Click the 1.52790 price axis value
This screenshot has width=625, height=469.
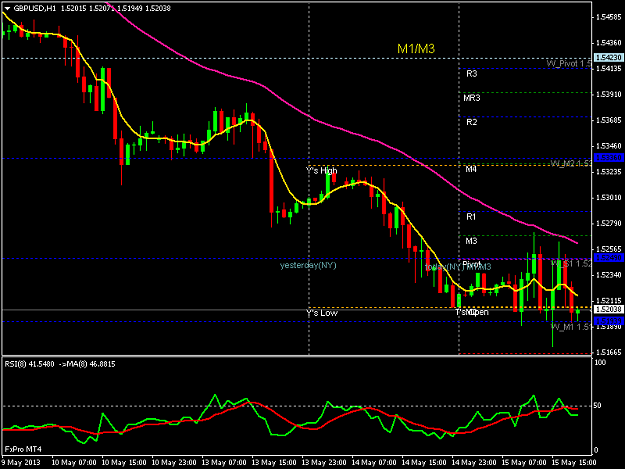[x=609, y=224]
